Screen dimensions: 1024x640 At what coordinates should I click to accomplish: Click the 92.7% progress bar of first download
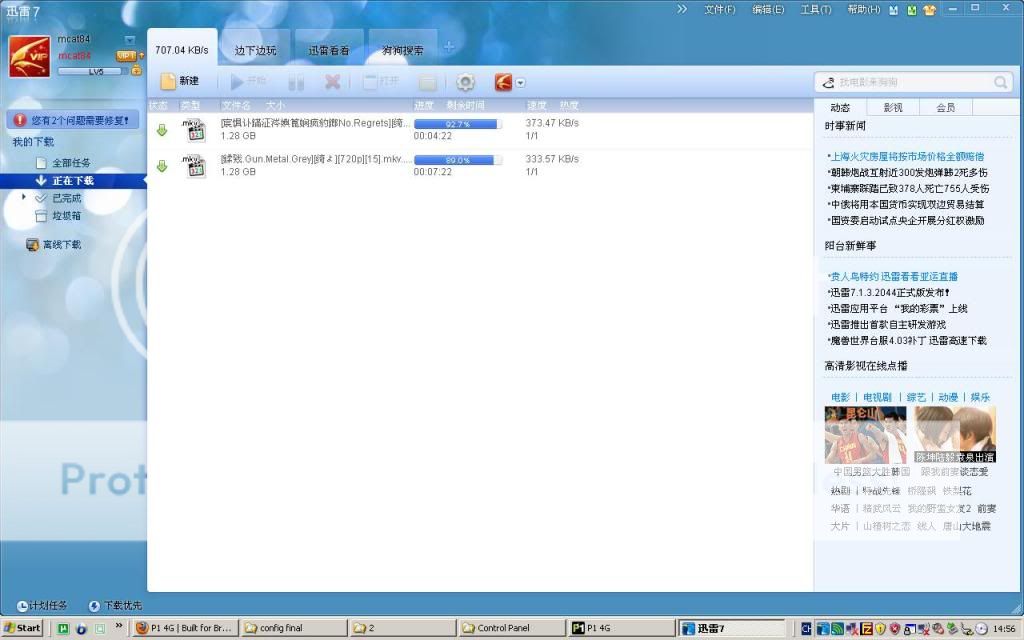(457, 124)
